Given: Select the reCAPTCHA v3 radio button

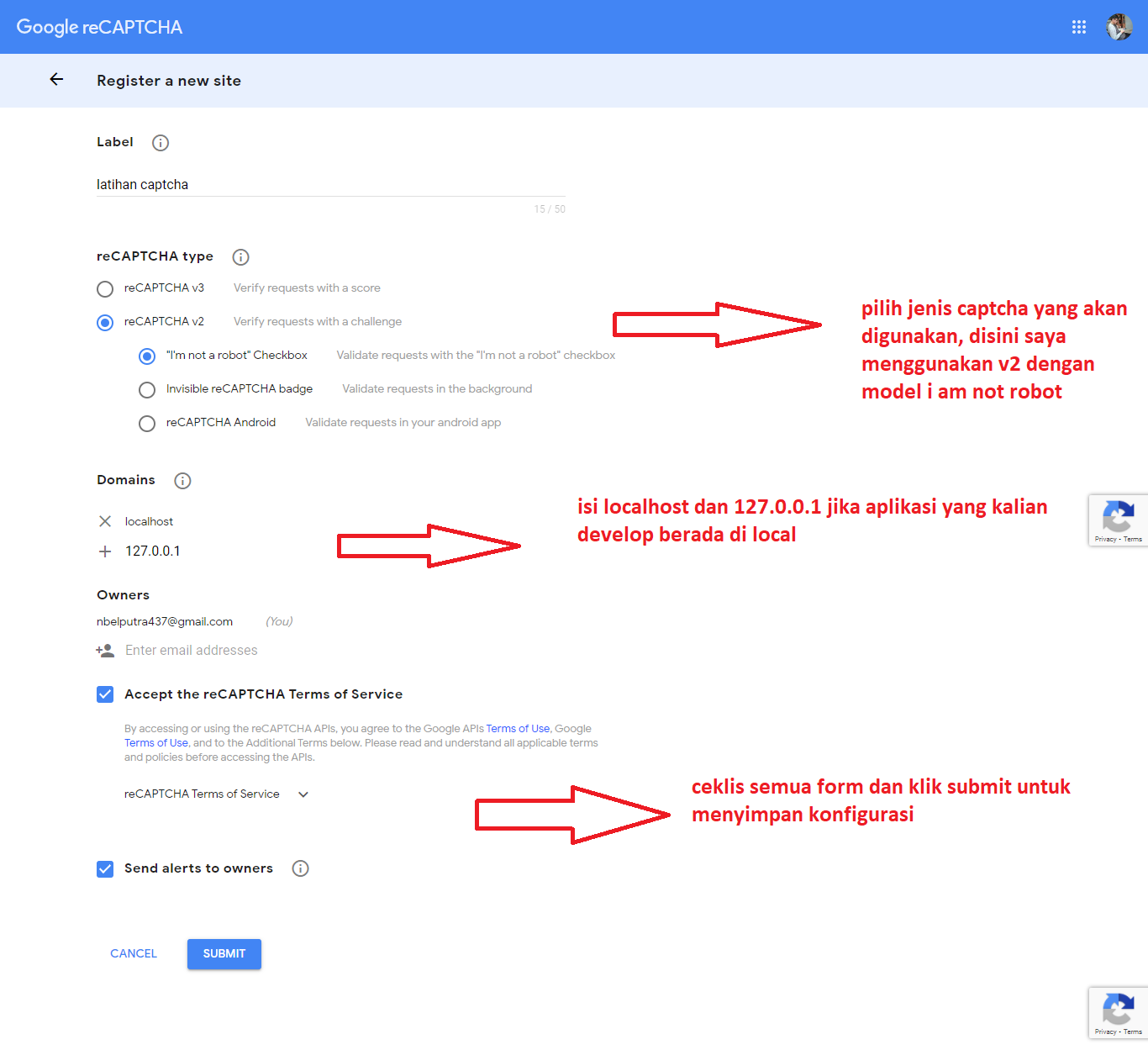Looking at the screenshot, I should [x=104, y=288].
